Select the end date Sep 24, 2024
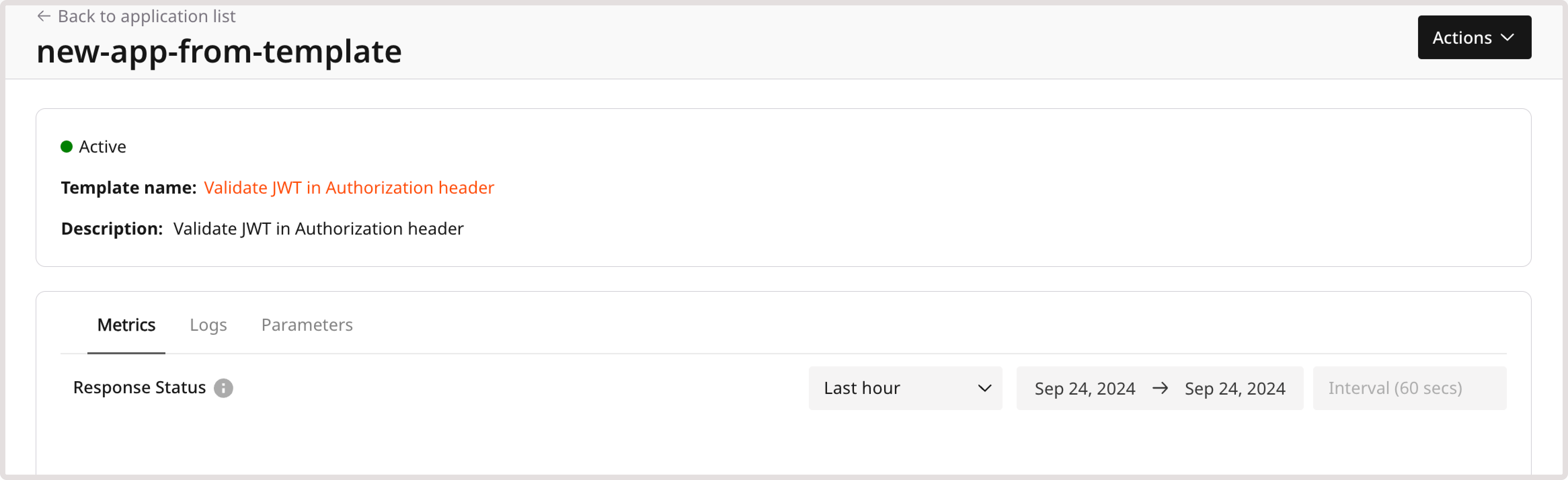The image size is (1568, 480). [1234, 388]
